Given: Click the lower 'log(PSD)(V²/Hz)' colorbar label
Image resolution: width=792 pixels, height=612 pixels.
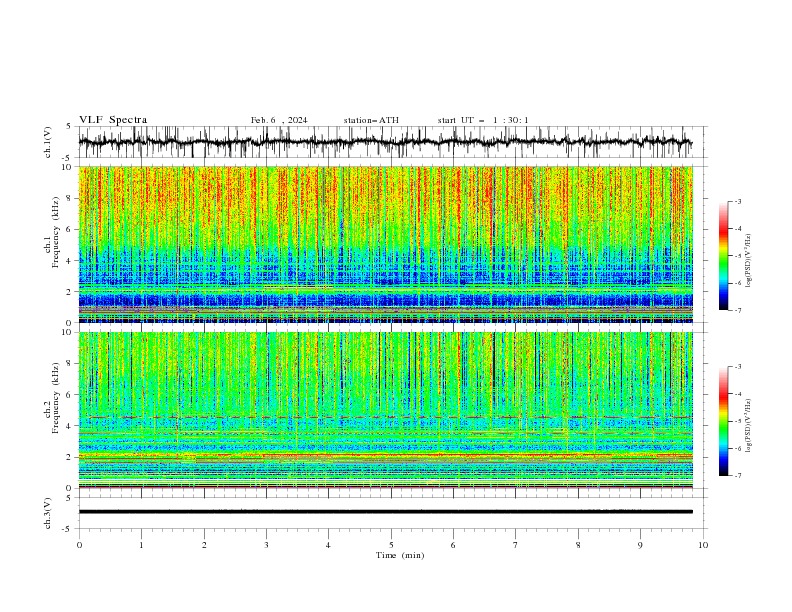Looking at the screenshot, I should click(748, 426).
